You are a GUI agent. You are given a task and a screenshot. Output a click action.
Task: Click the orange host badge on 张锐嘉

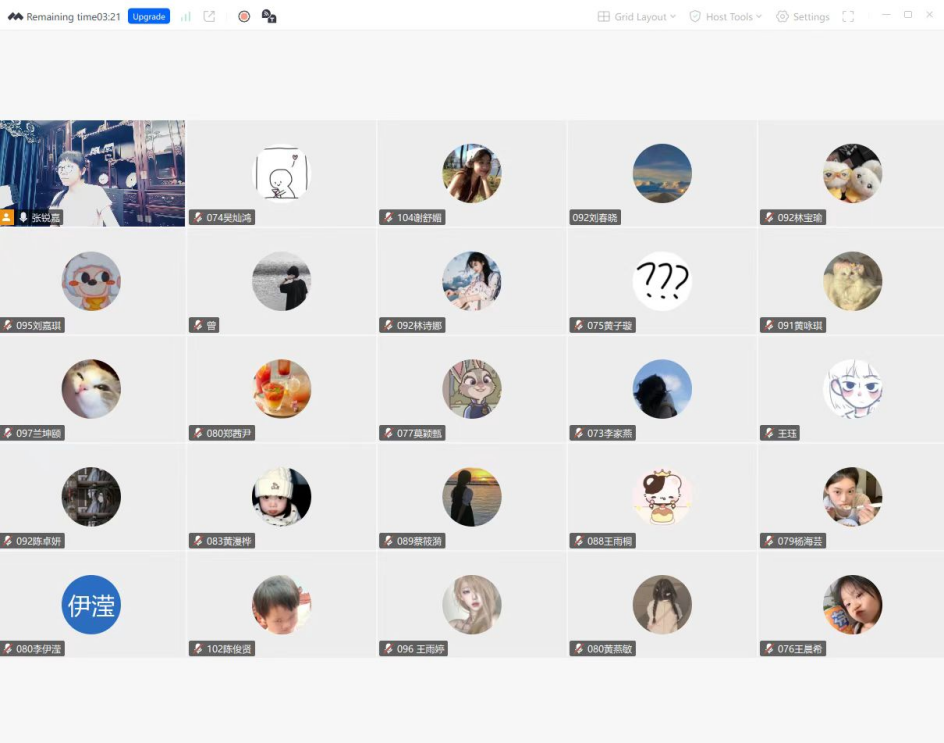(7, 218)
